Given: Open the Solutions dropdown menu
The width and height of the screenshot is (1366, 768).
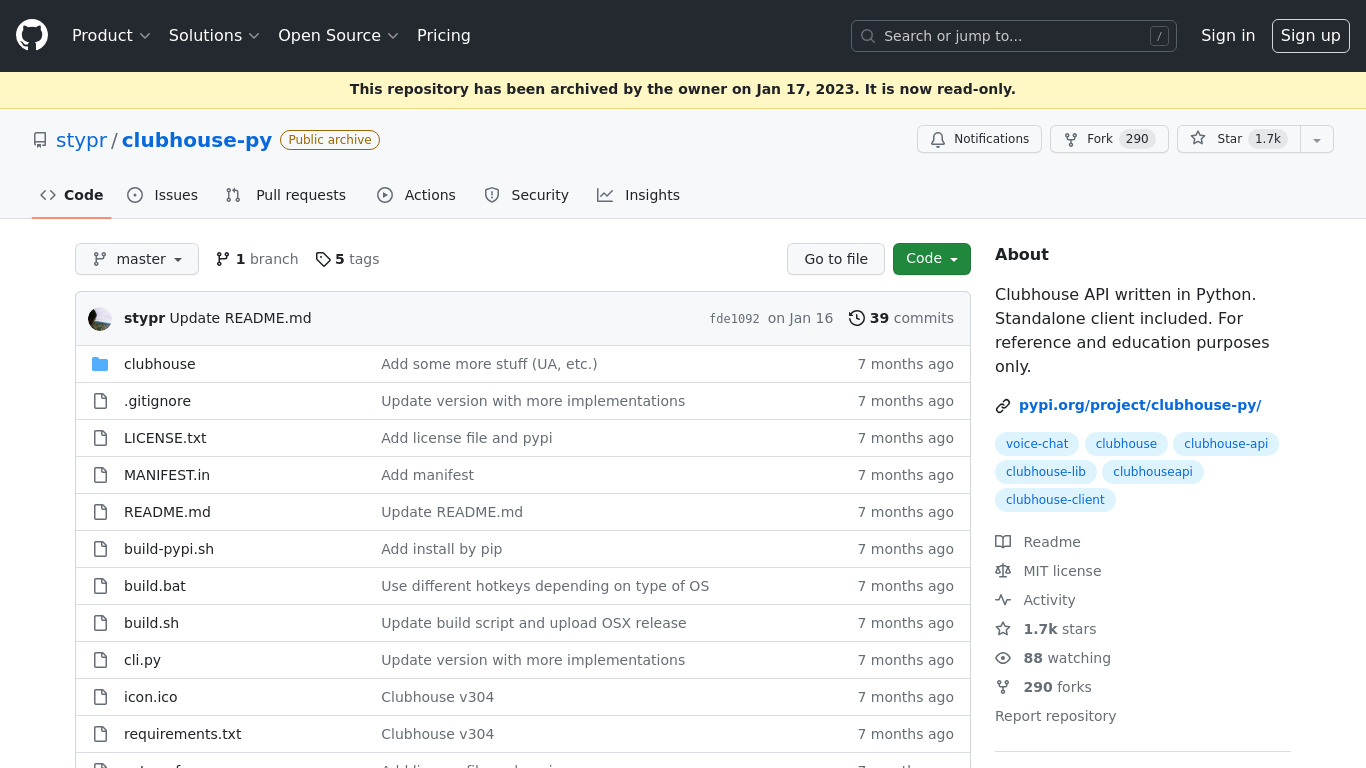Looking at the screenshot, I should 214,35.
